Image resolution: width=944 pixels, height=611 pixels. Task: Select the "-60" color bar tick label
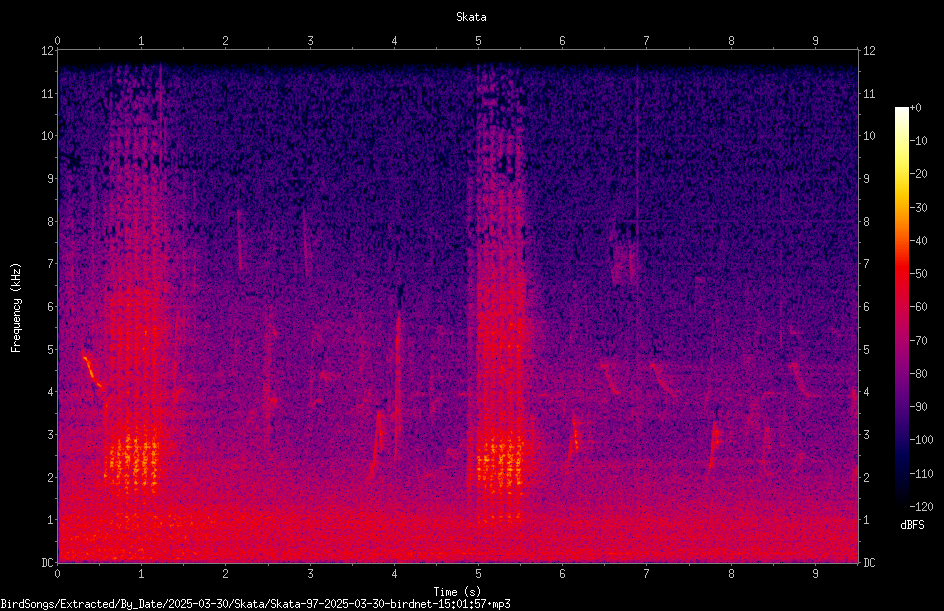pos(919,307)
